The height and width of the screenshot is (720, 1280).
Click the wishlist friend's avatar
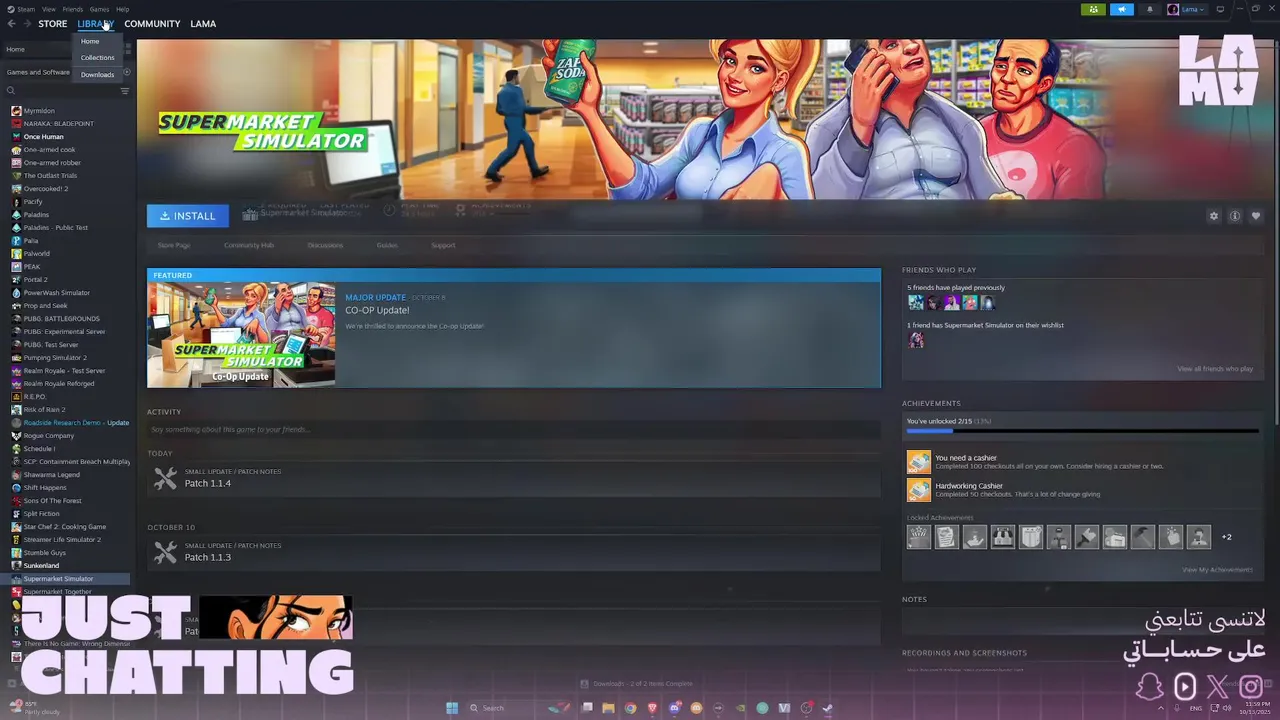point(915,340)
